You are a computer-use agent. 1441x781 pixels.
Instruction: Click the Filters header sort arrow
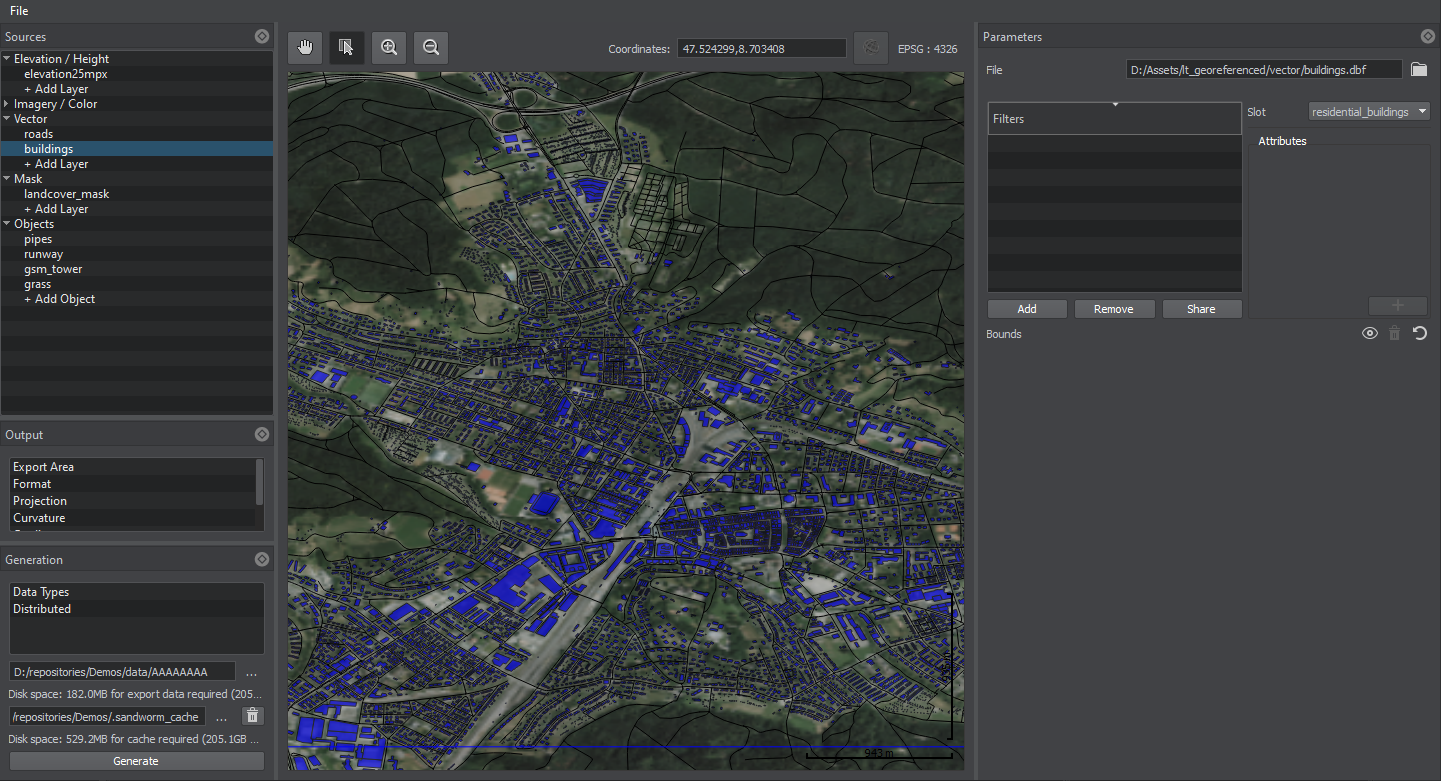coord(1115,104)
